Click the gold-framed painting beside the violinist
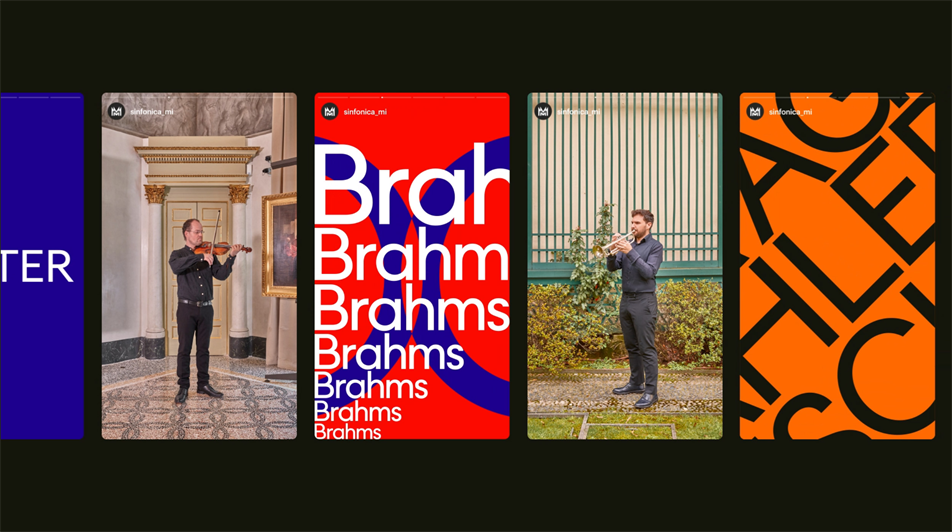Screen dimensions: 952x532 point(280,245)
